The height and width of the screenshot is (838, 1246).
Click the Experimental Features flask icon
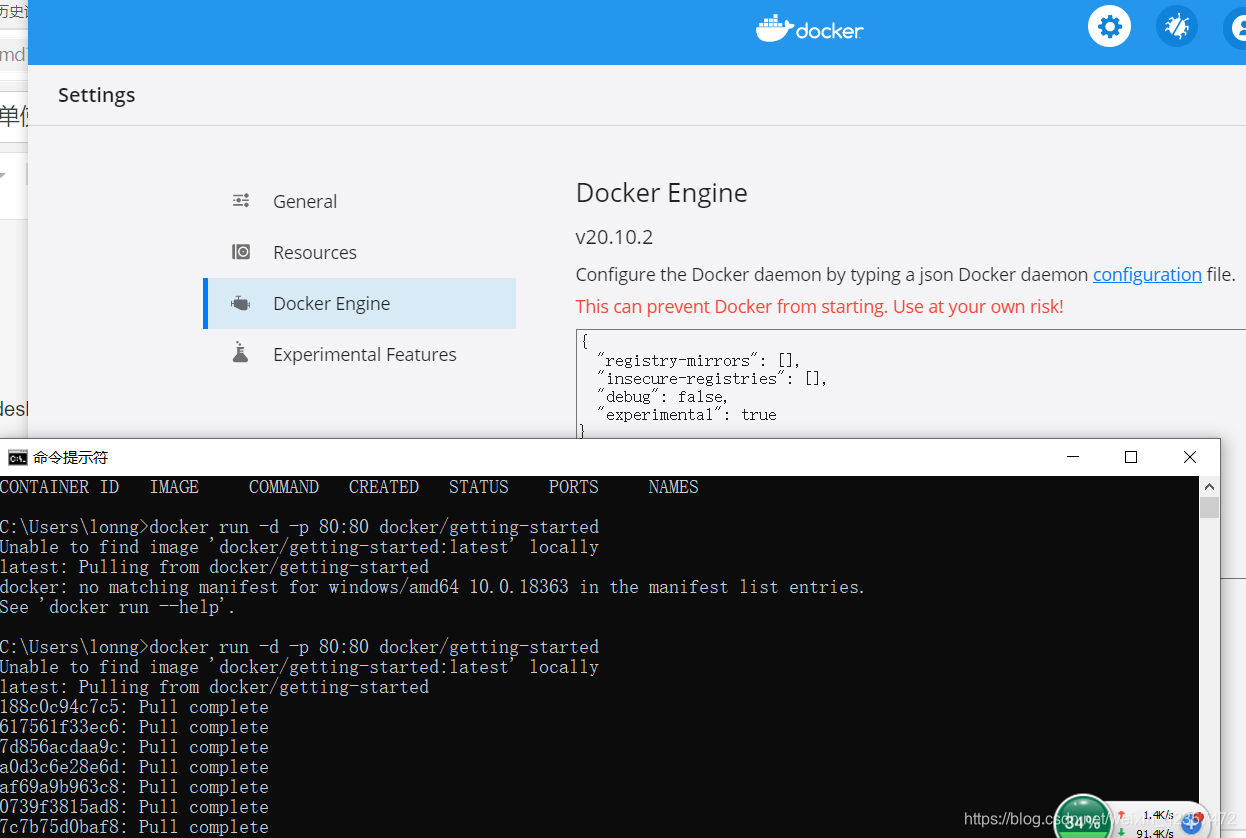[240, 353]
